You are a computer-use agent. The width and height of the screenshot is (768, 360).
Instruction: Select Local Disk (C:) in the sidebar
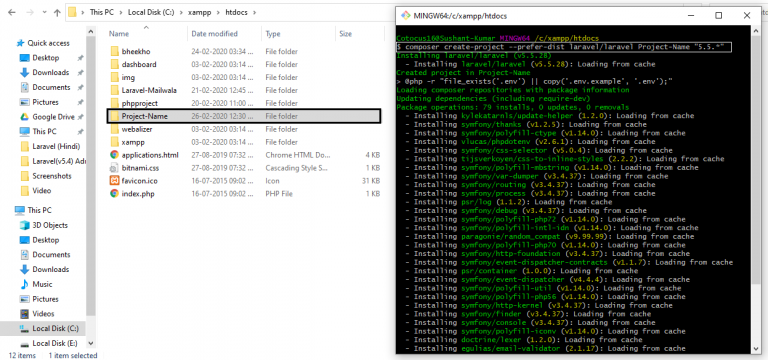click(x=55, y=328)
